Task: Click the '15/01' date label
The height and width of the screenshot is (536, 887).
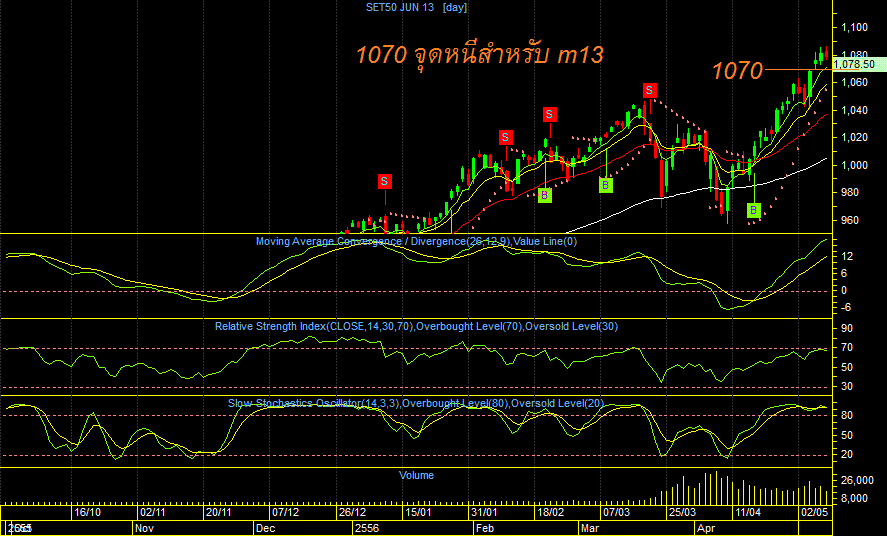Action: (x=418, y=512)
